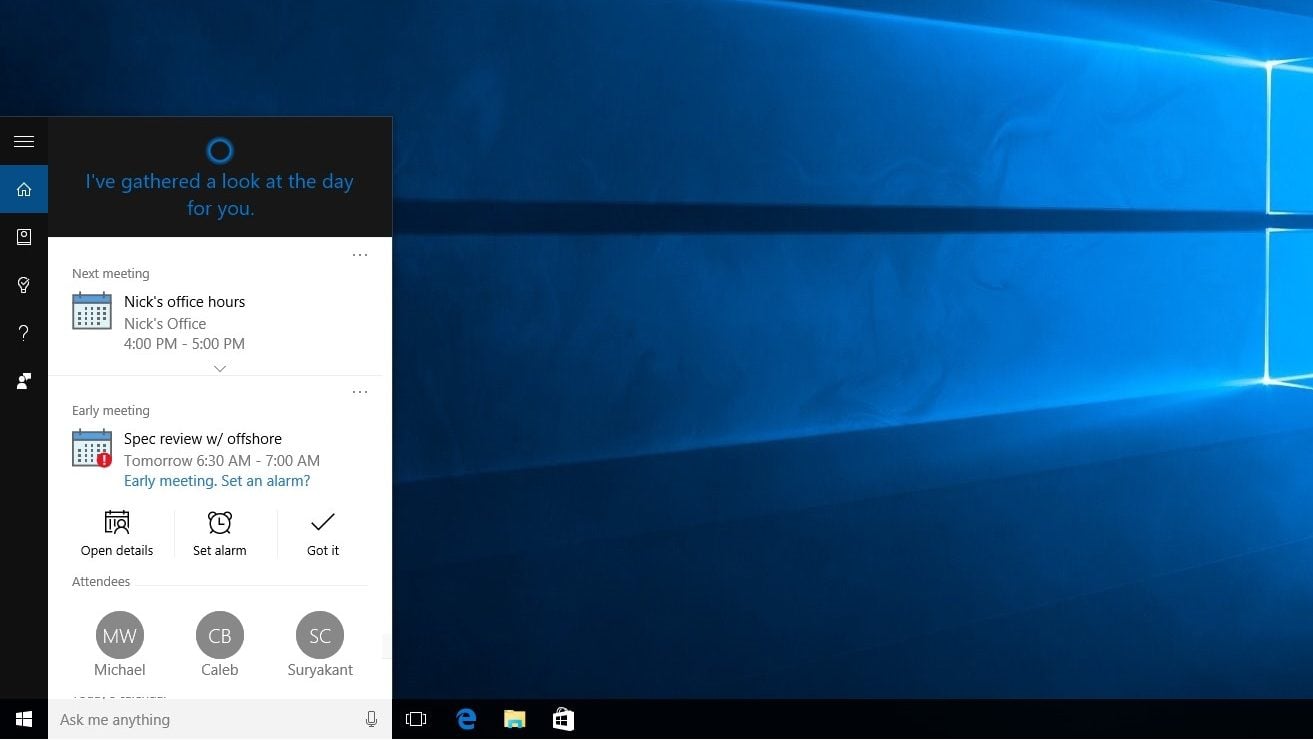This screenshot has height=740, width=1313.
Task: Open File Explorer from the taskbar
Action: pyautogui.click(x=514, y=719)
